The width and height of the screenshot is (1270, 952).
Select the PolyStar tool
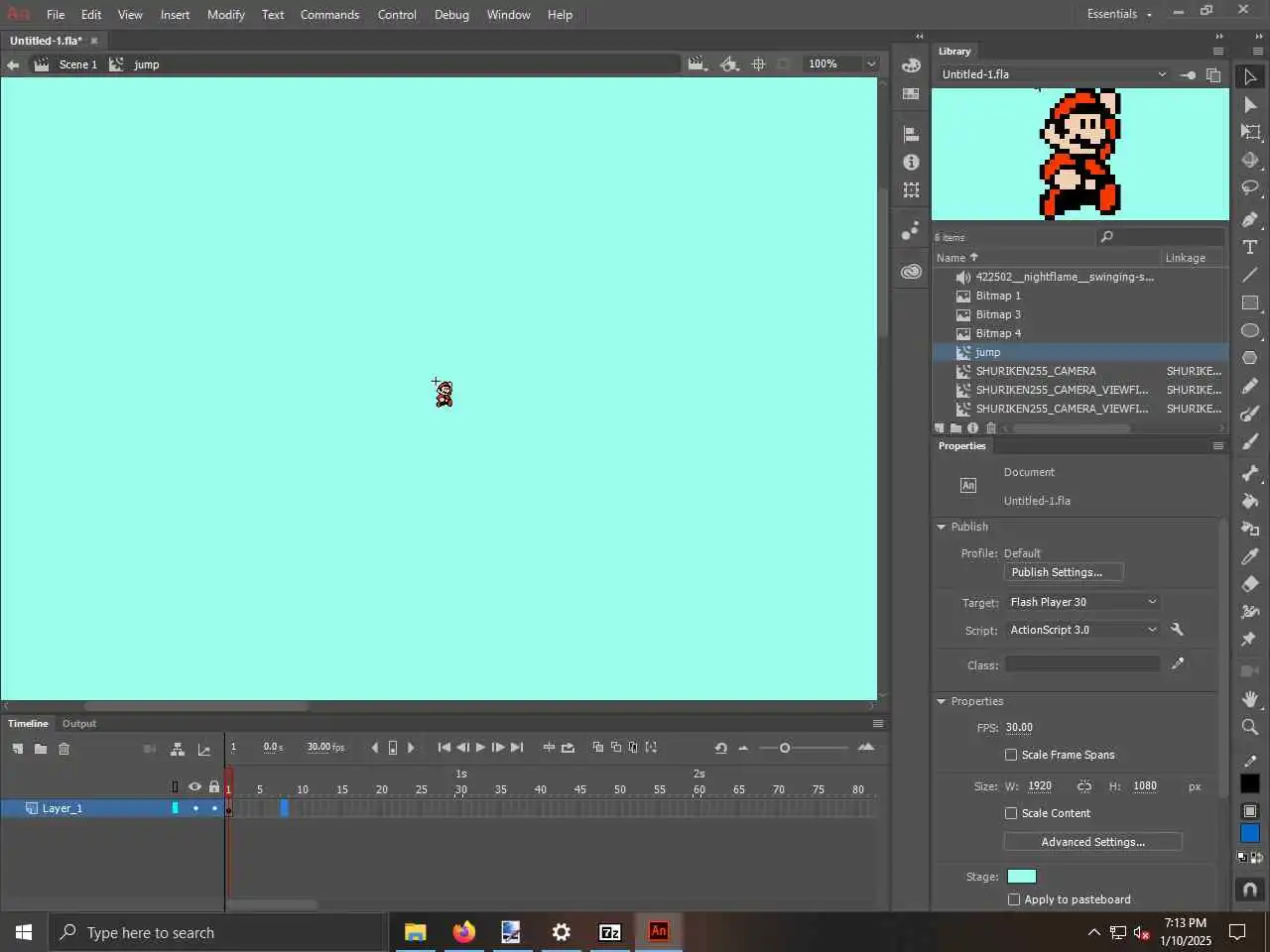point(1250,358)
